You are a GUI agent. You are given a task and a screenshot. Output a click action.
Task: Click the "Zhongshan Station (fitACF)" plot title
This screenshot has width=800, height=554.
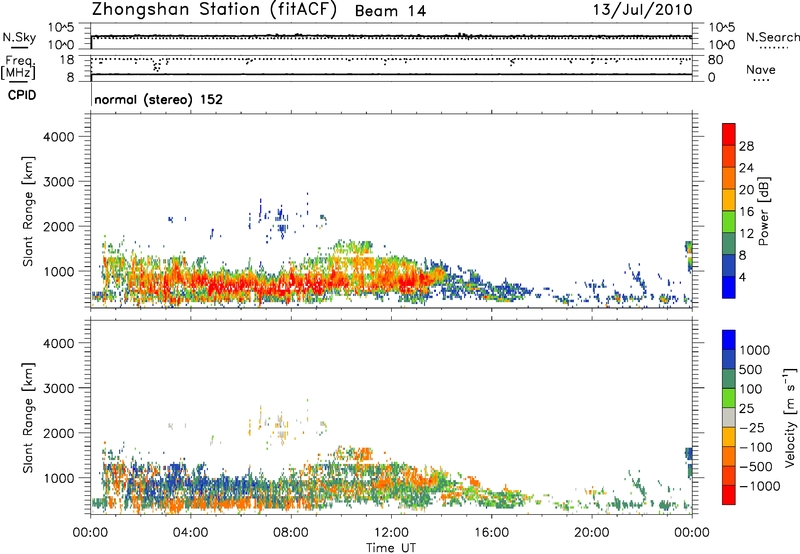click(x=214, y=10)
